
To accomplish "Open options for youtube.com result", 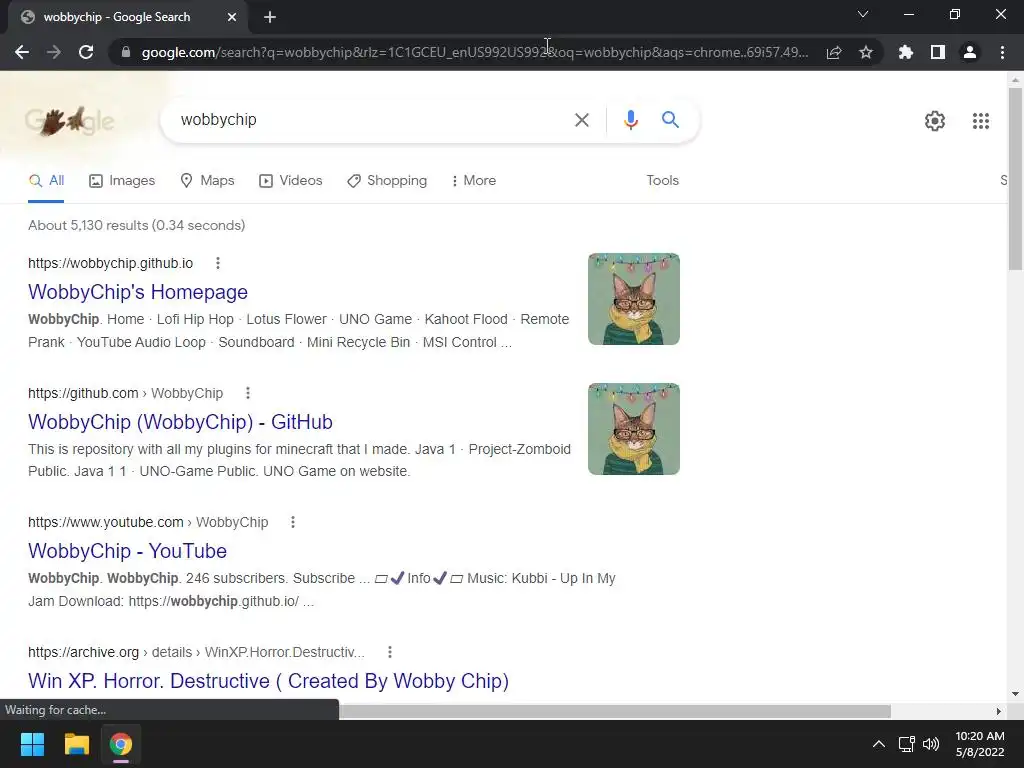I will pos(293,522).
